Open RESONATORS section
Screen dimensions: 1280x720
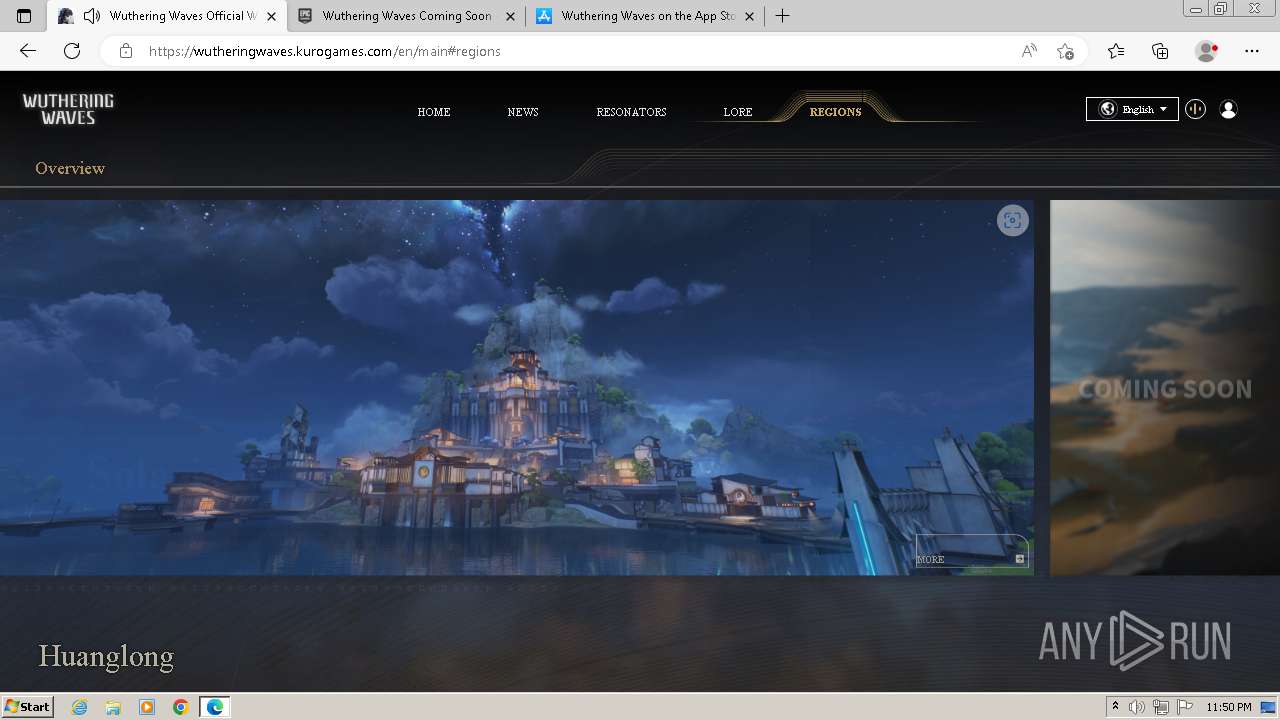[x=631, y=112]
